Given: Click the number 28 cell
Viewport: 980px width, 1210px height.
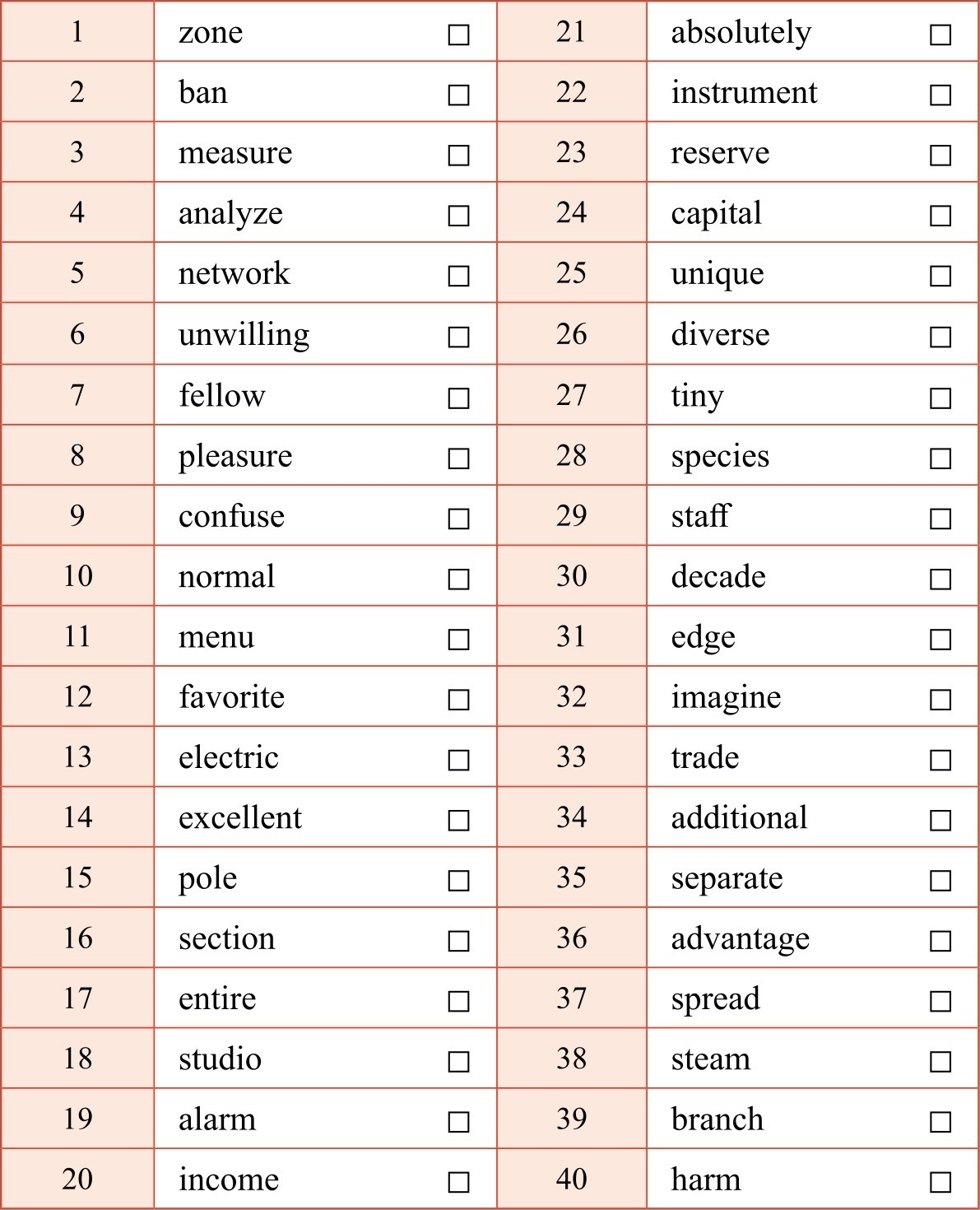Looking at the screenshot, I should coord(571,455).
